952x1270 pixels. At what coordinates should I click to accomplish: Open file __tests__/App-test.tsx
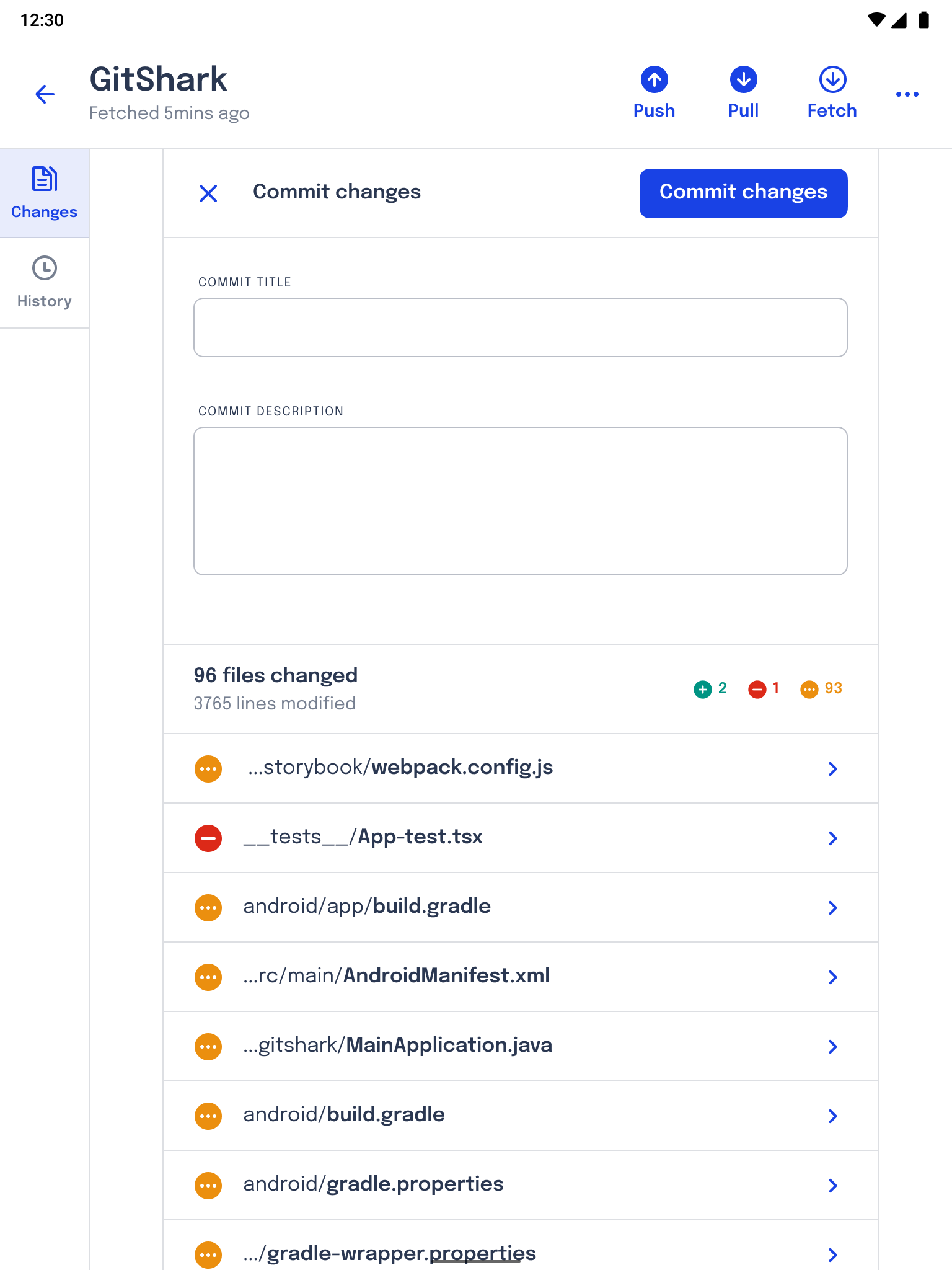click(520, 838)
